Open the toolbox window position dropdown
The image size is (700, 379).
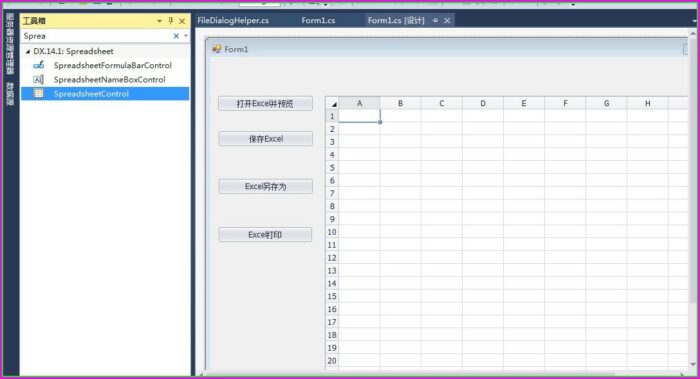tap(159, 21)
